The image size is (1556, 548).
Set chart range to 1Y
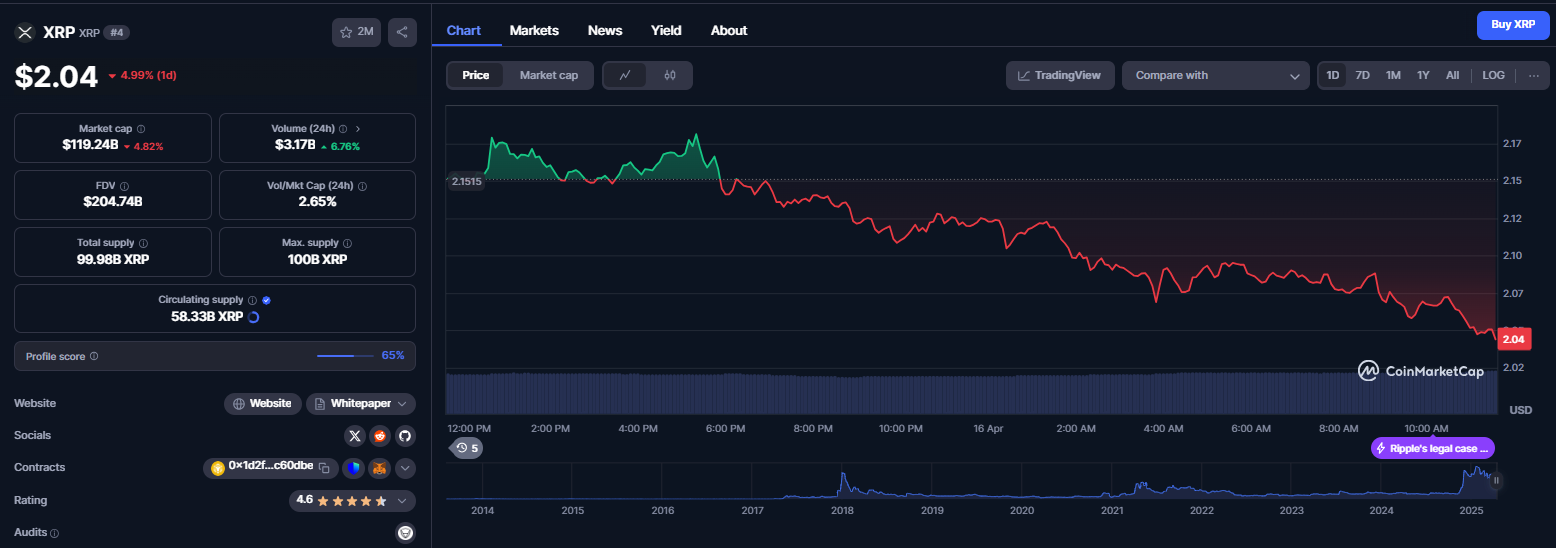click(x=1423, y=75)
